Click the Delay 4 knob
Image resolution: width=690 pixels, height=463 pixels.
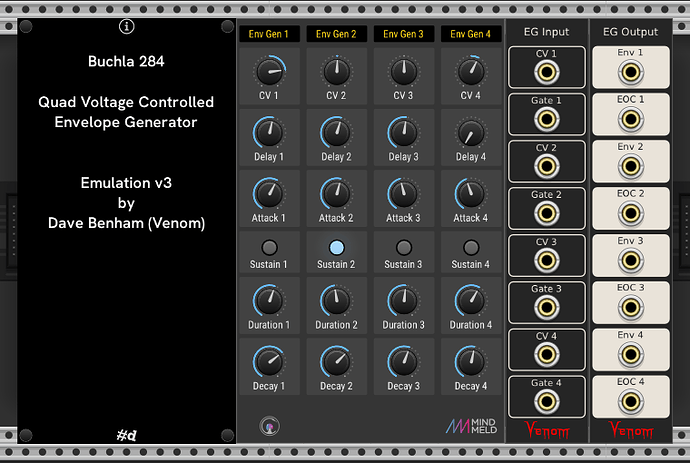point(471,133)
